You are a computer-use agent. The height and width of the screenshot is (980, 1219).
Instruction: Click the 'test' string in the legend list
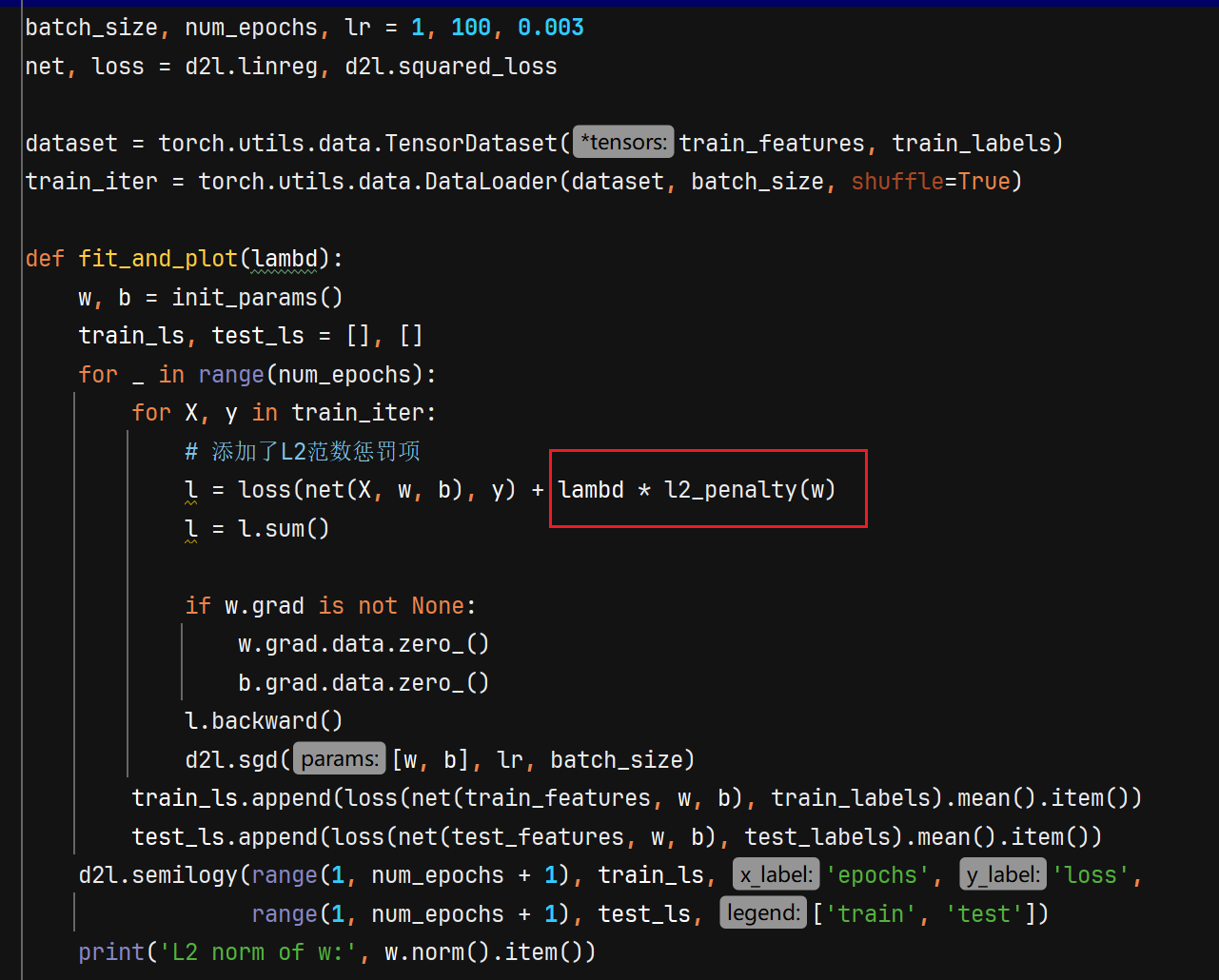coord(984,914)
